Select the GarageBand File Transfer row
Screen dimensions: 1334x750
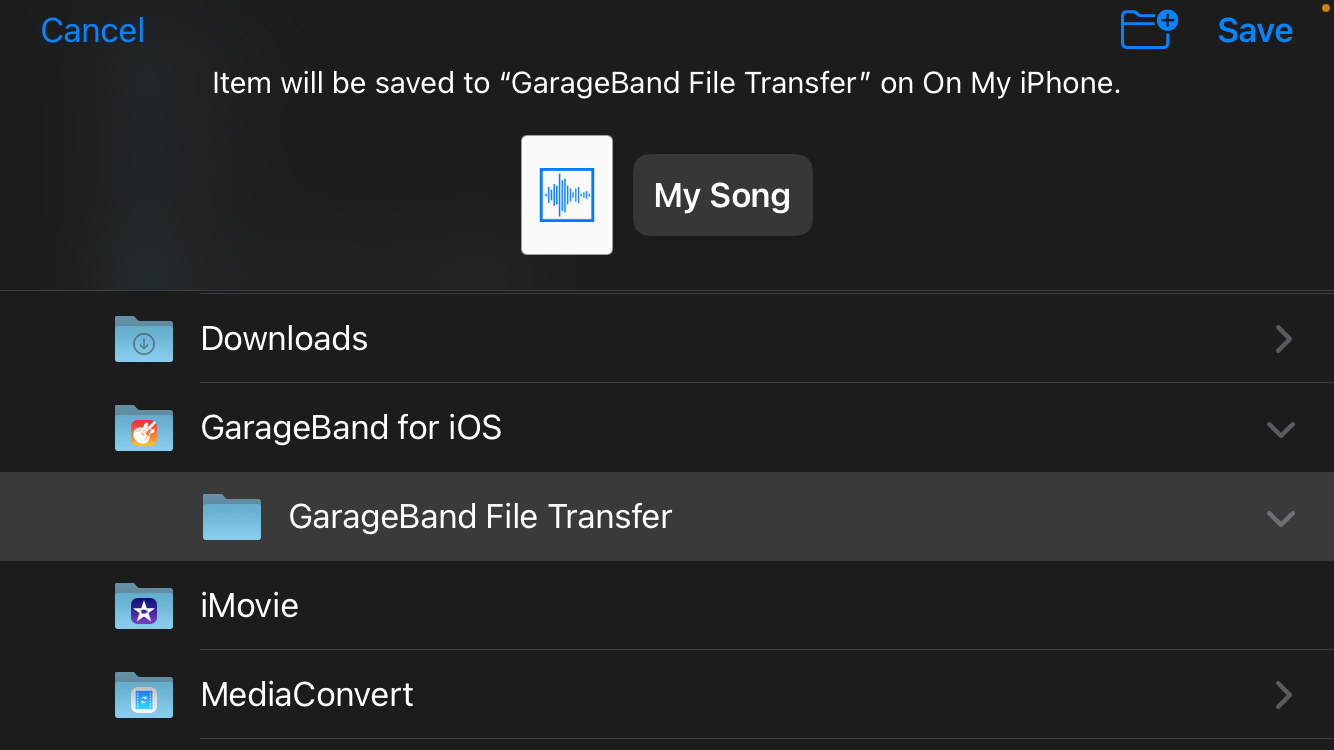[480, 517]
